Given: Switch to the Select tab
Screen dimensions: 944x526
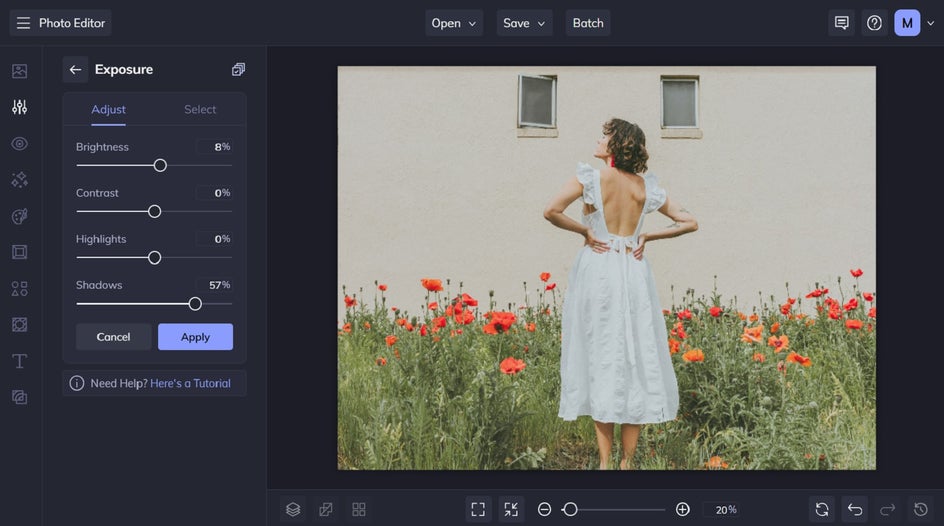Looking at the screenshot, I should pyautogui.click(x=200, y=110).
